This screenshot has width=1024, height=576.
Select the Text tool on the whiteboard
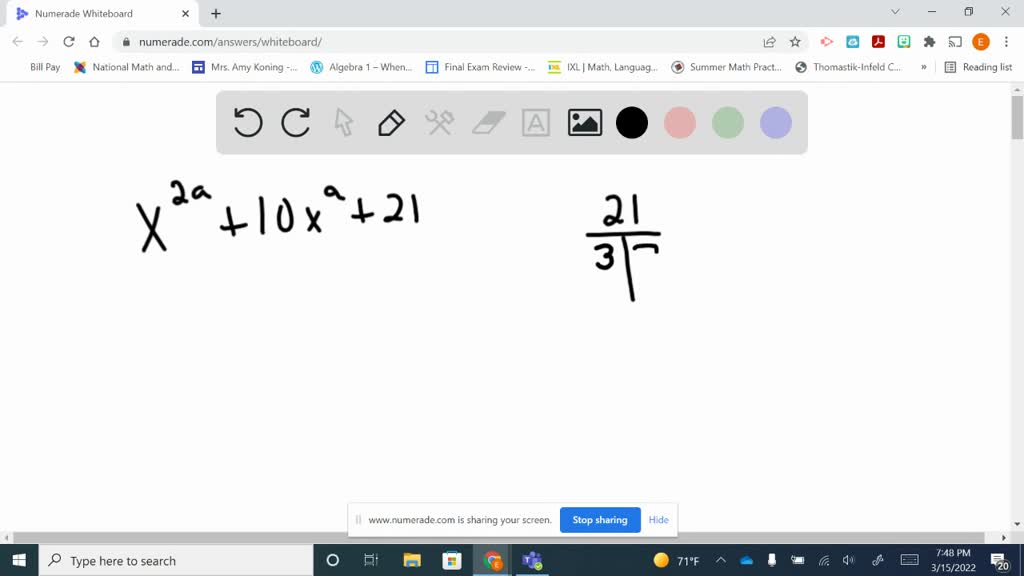click(x=536, y=122)
